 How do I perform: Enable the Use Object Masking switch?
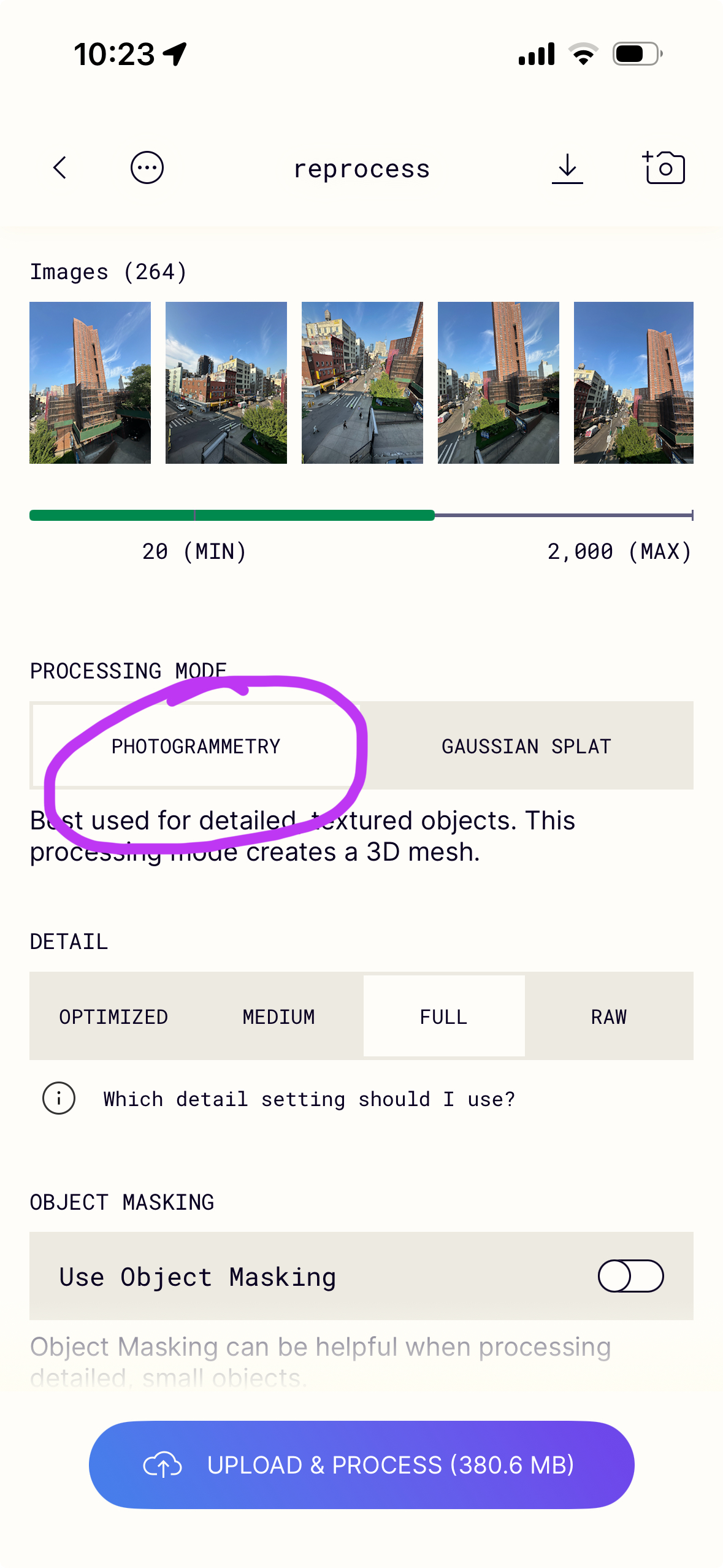tap(630, 1276)
